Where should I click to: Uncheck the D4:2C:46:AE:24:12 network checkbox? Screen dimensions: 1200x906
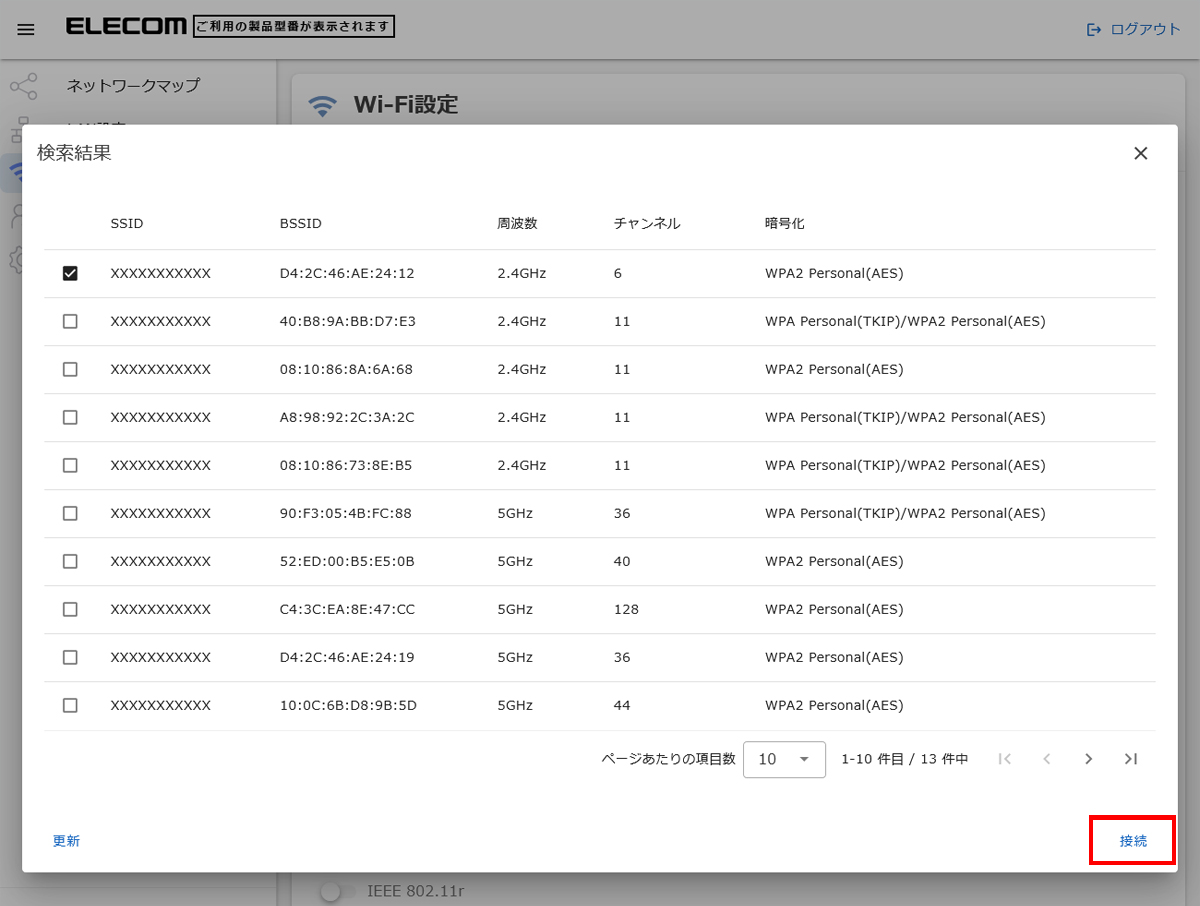click(x=70, y=273)
